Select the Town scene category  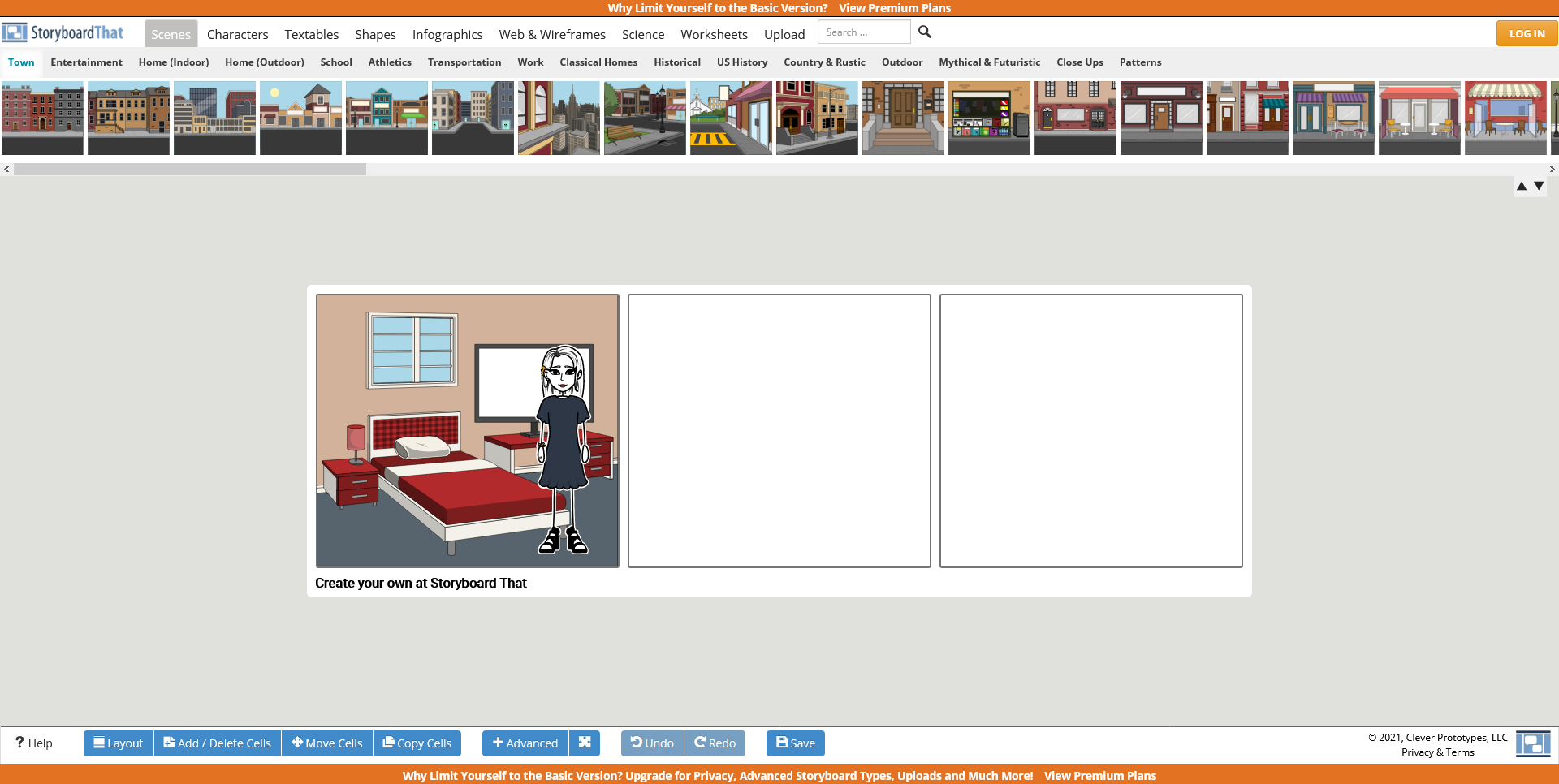(21, 62)
